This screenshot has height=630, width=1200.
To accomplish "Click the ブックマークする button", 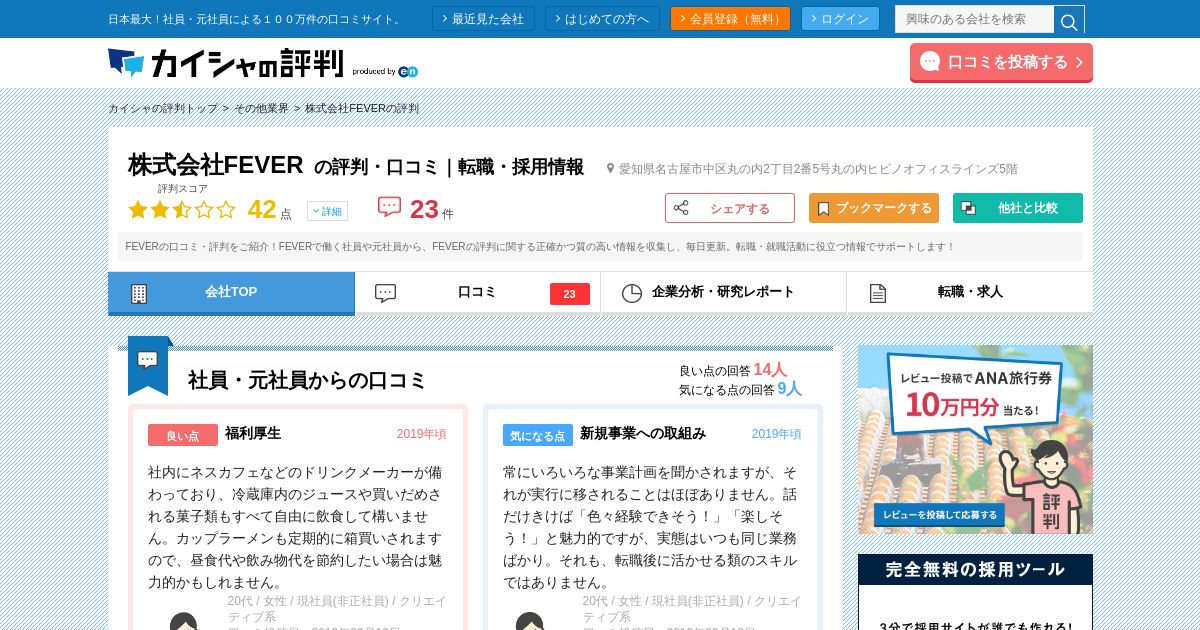I will [x=874, y=208].
